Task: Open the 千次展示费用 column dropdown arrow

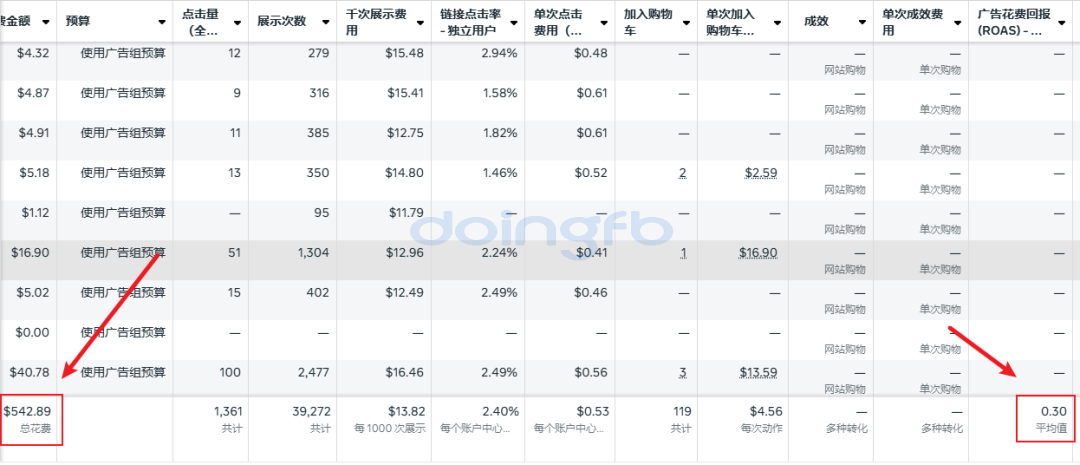Action: (422, 22)
